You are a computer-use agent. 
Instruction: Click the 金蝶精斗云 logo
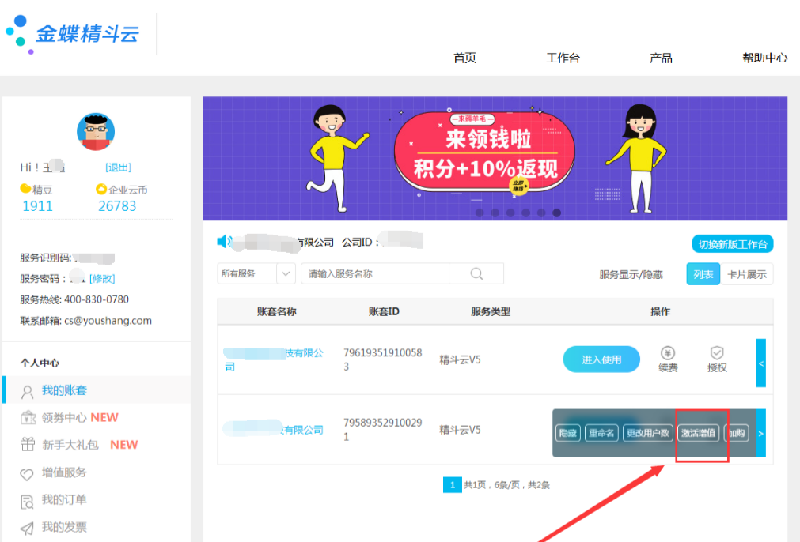pos(73,34)
